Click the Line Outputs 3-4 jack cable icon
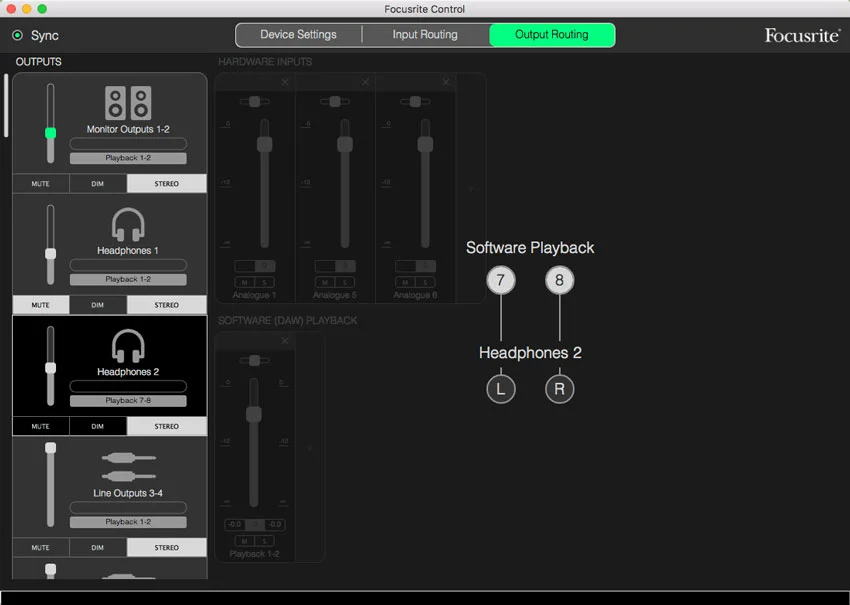The width and height of the screenshot is (850, 605). 128,467
